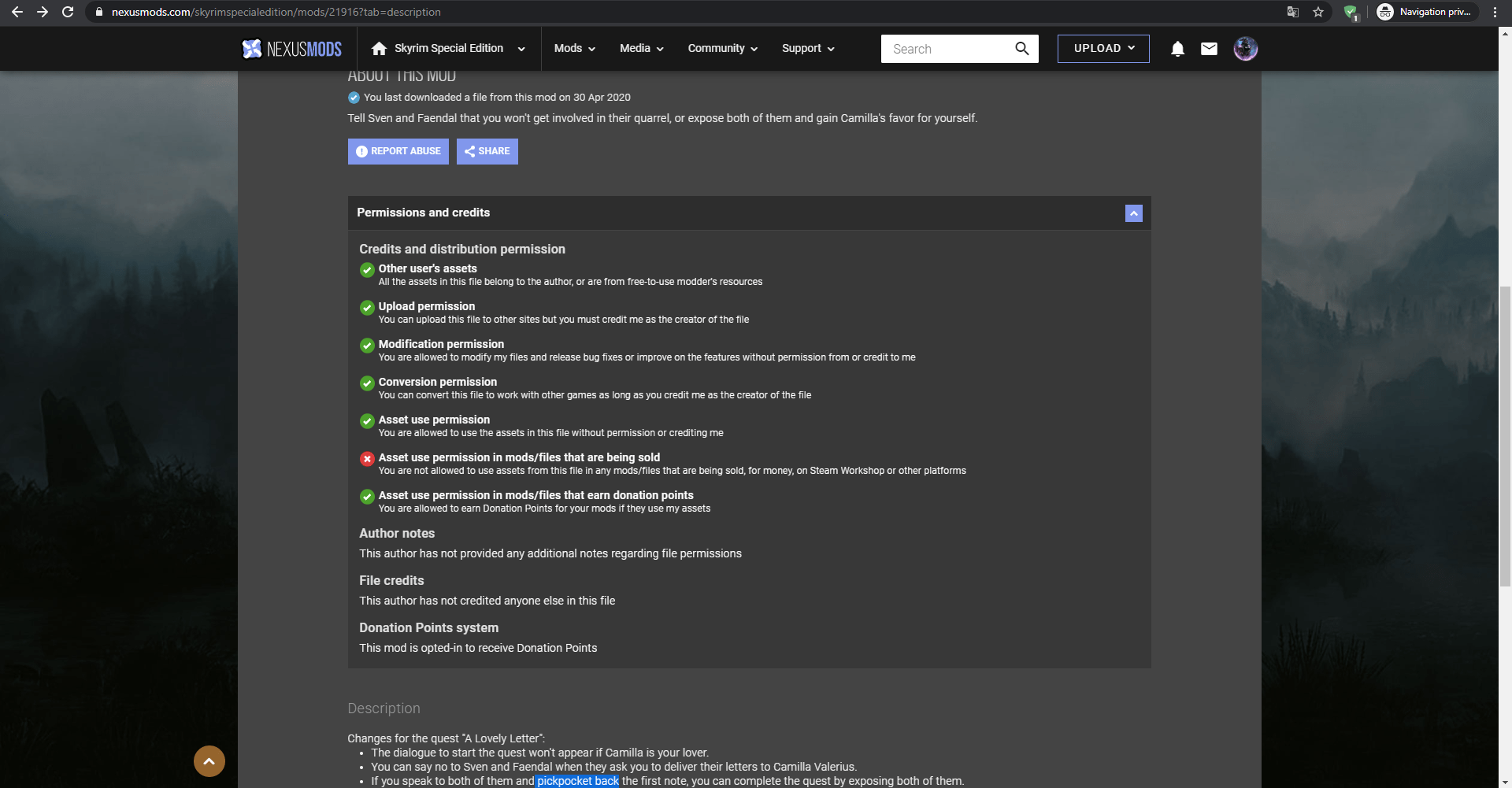Open the Community menu
The height and width of the screenshot is (788, 1512).
(x=722, y=49)
